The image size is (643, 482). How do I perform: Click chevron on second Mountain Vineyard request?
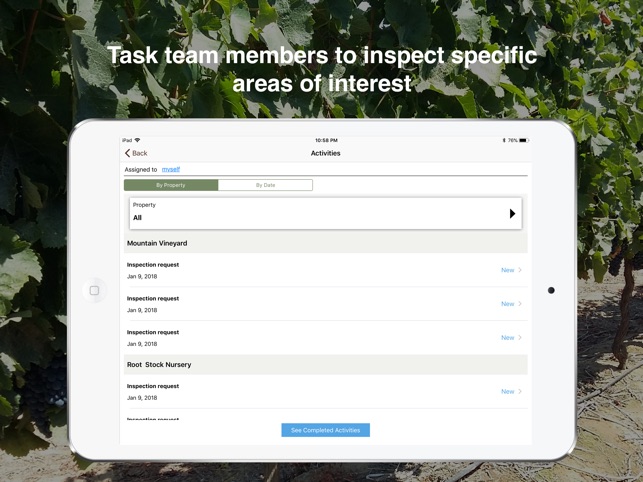pyautogui.click(x=520, y=304)
